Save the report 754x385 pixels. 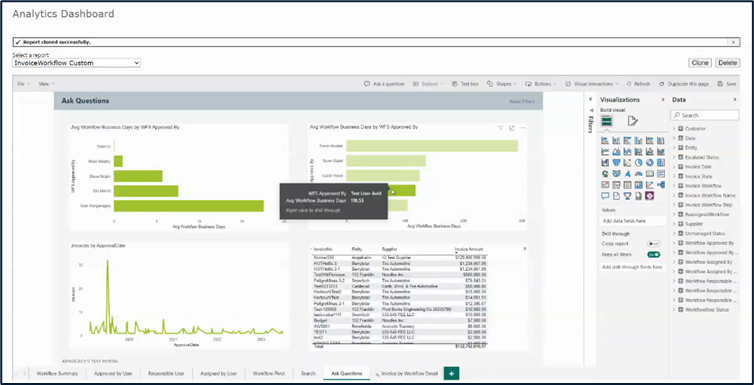click(727, 84)
